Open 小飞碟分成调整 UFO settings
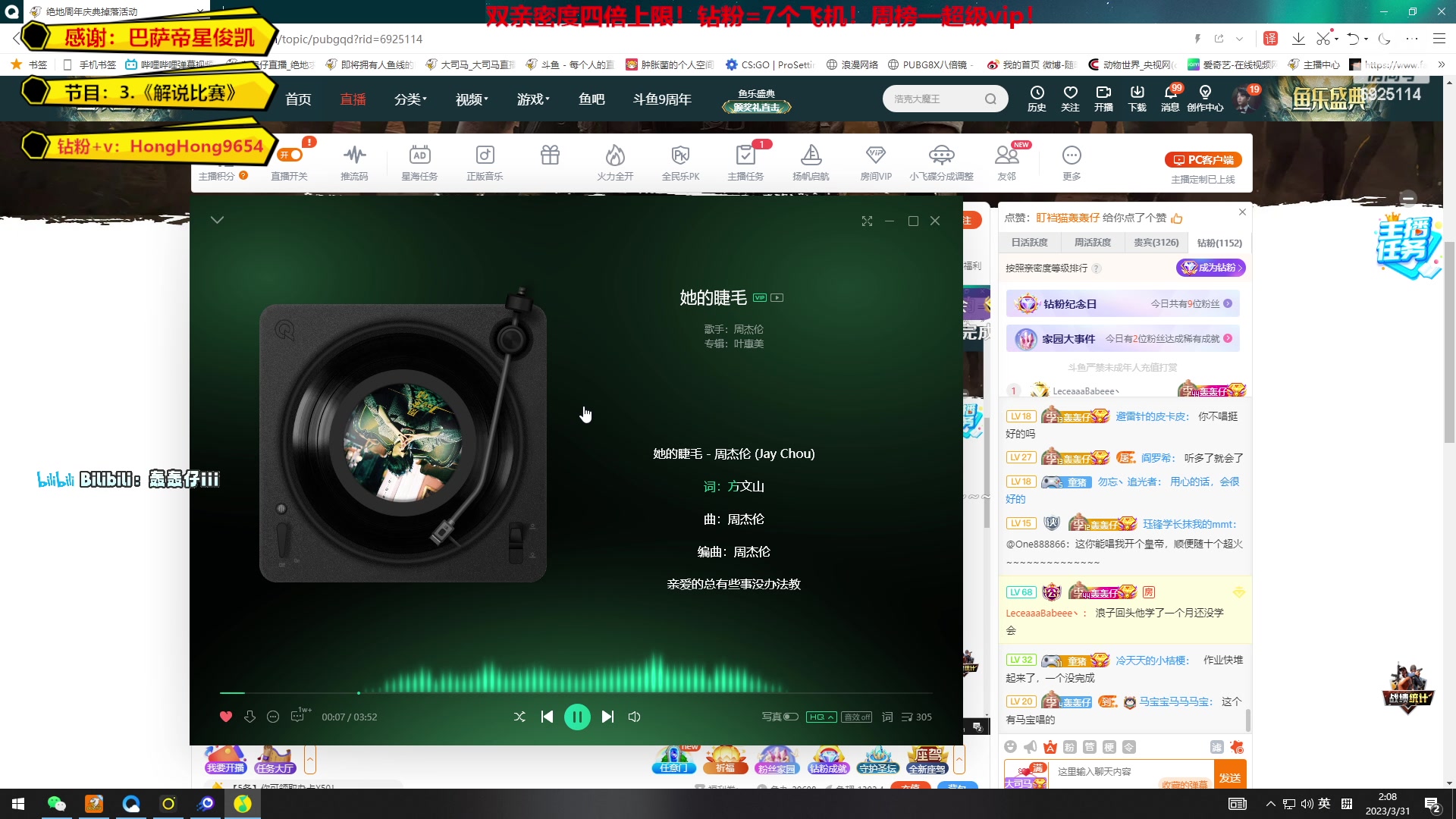1456x819 pixels. [x=941, y=162]
